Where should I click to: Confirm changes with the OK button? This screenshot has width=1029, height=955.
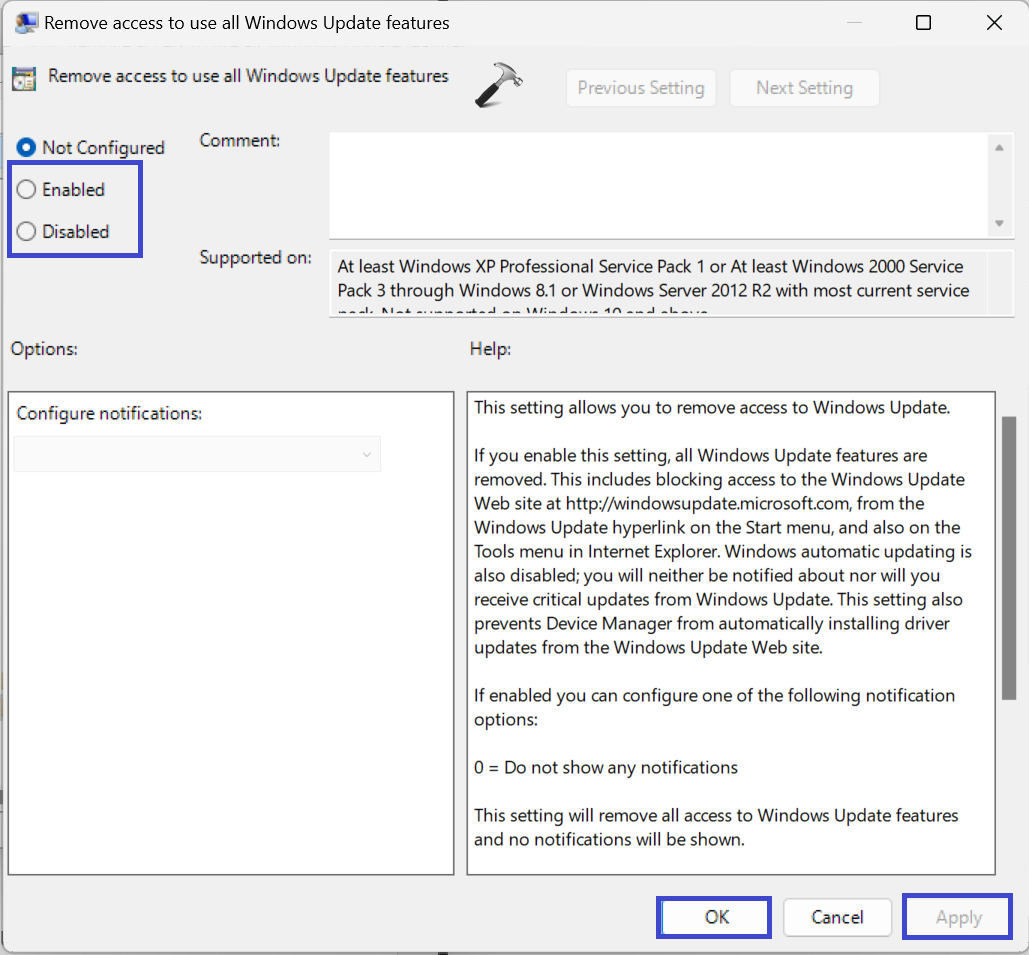pos(715,917)
